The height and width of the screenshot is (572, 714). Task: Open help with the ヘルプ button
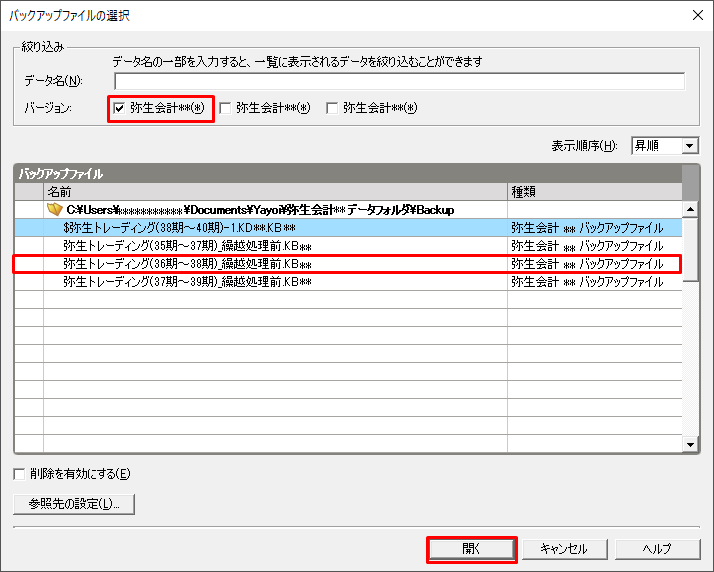pos(658,549)
